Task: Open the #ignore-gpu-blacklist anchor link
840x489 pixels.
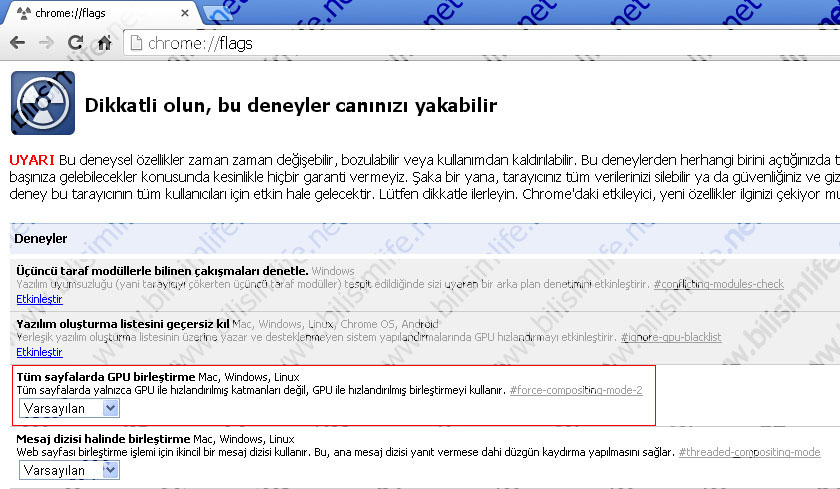Action: (671, 337)
